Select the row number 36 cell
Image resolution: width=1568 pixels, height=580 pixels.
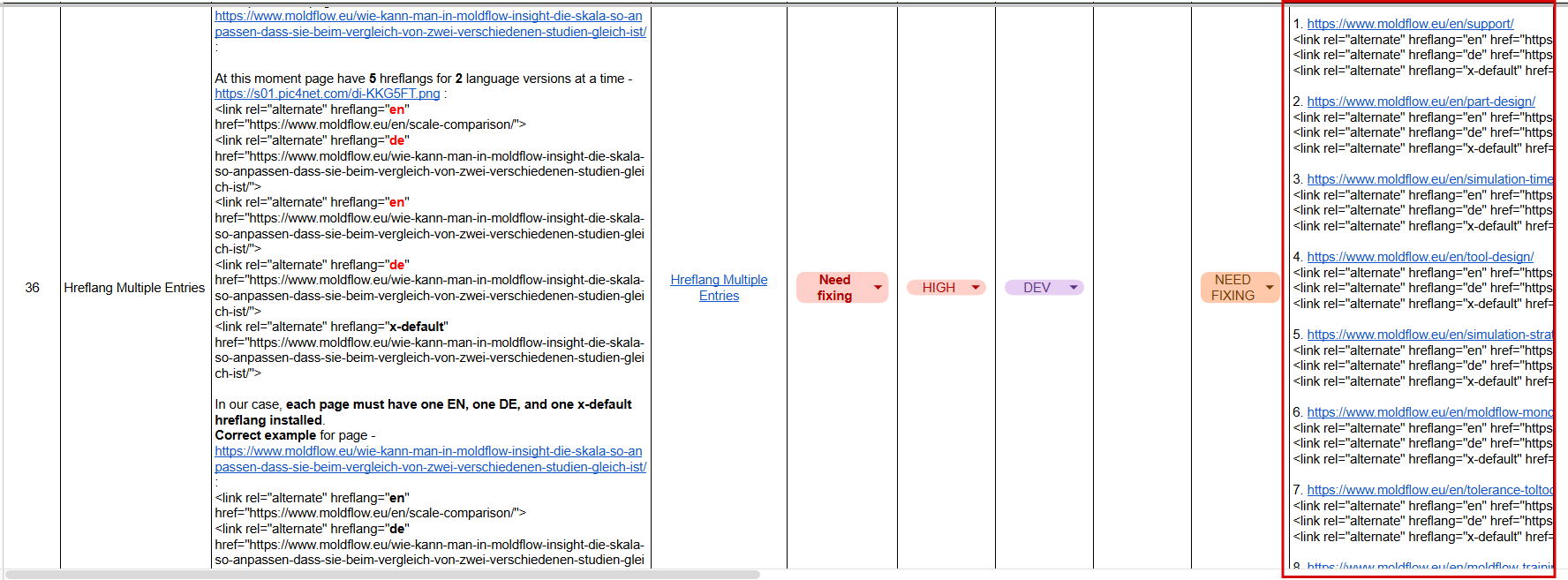pyautogui.click(x=32, y=288)
